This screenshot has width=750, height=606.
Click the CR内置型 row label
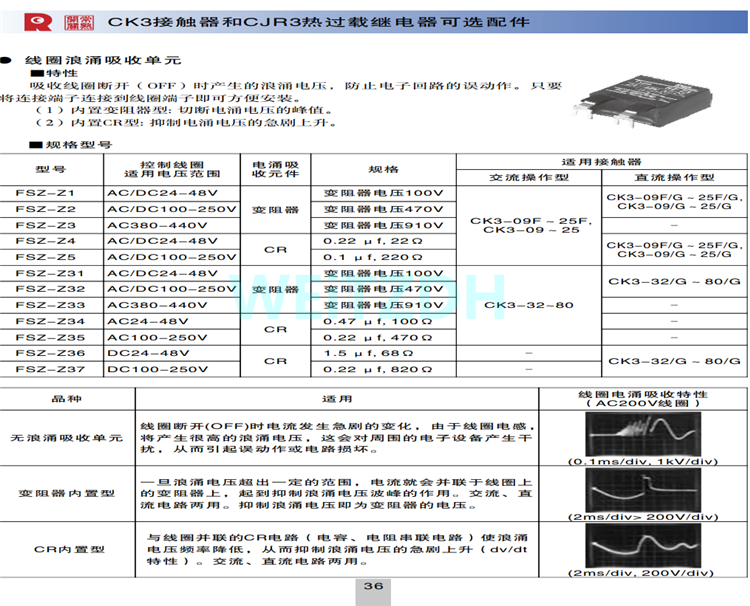pos(69,549)
